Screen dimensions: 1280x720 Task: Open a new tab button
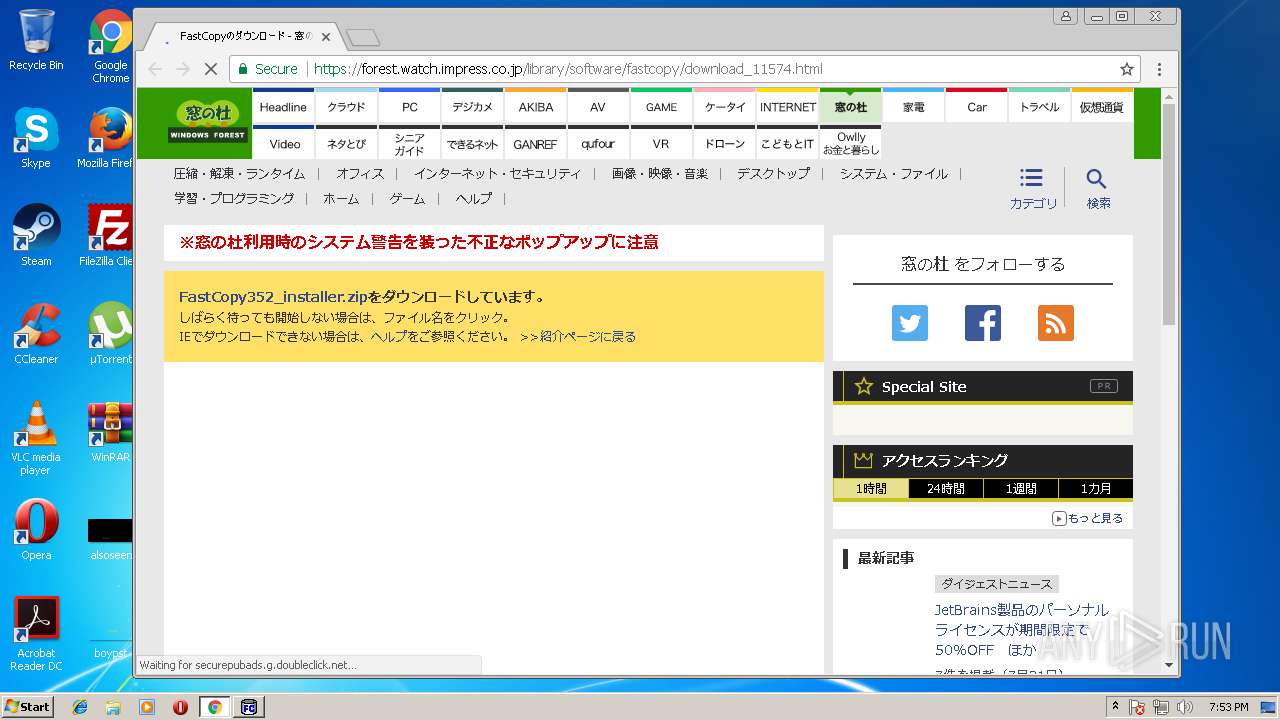[363, 38]
